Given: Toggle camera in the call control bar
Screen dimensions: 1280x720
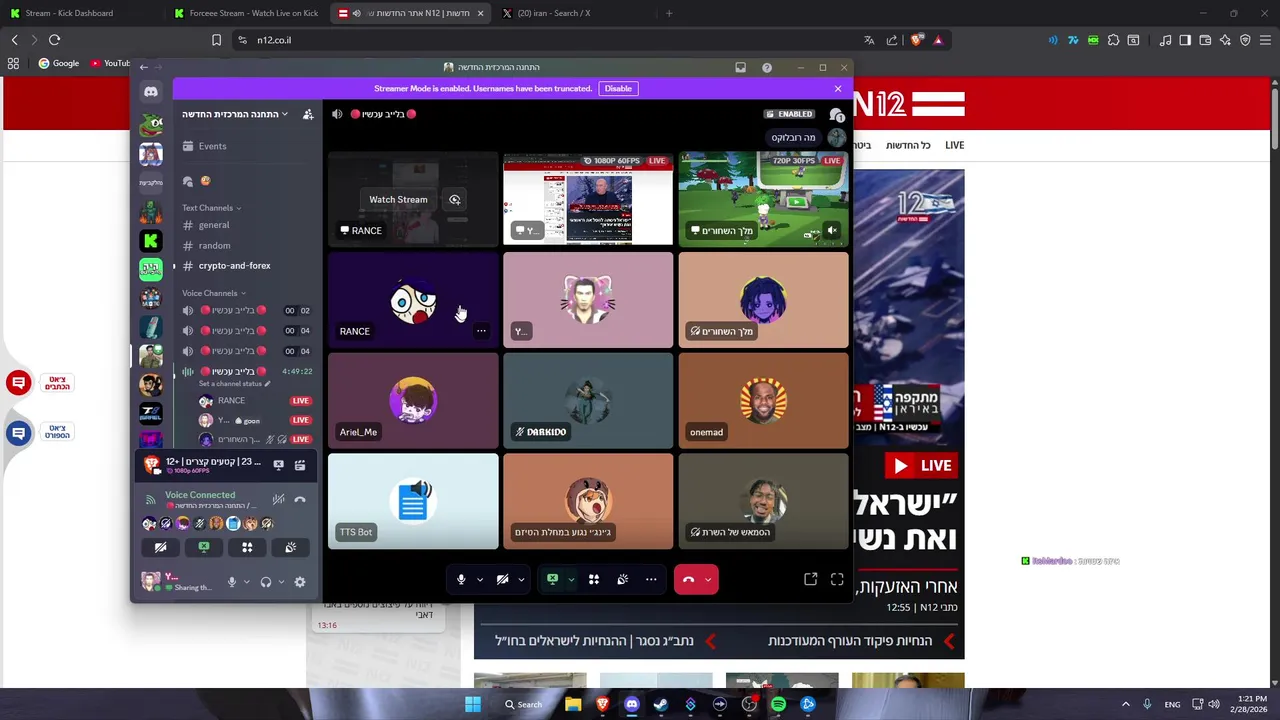Looking at the screenshot, I should click(x=503, y=579).
